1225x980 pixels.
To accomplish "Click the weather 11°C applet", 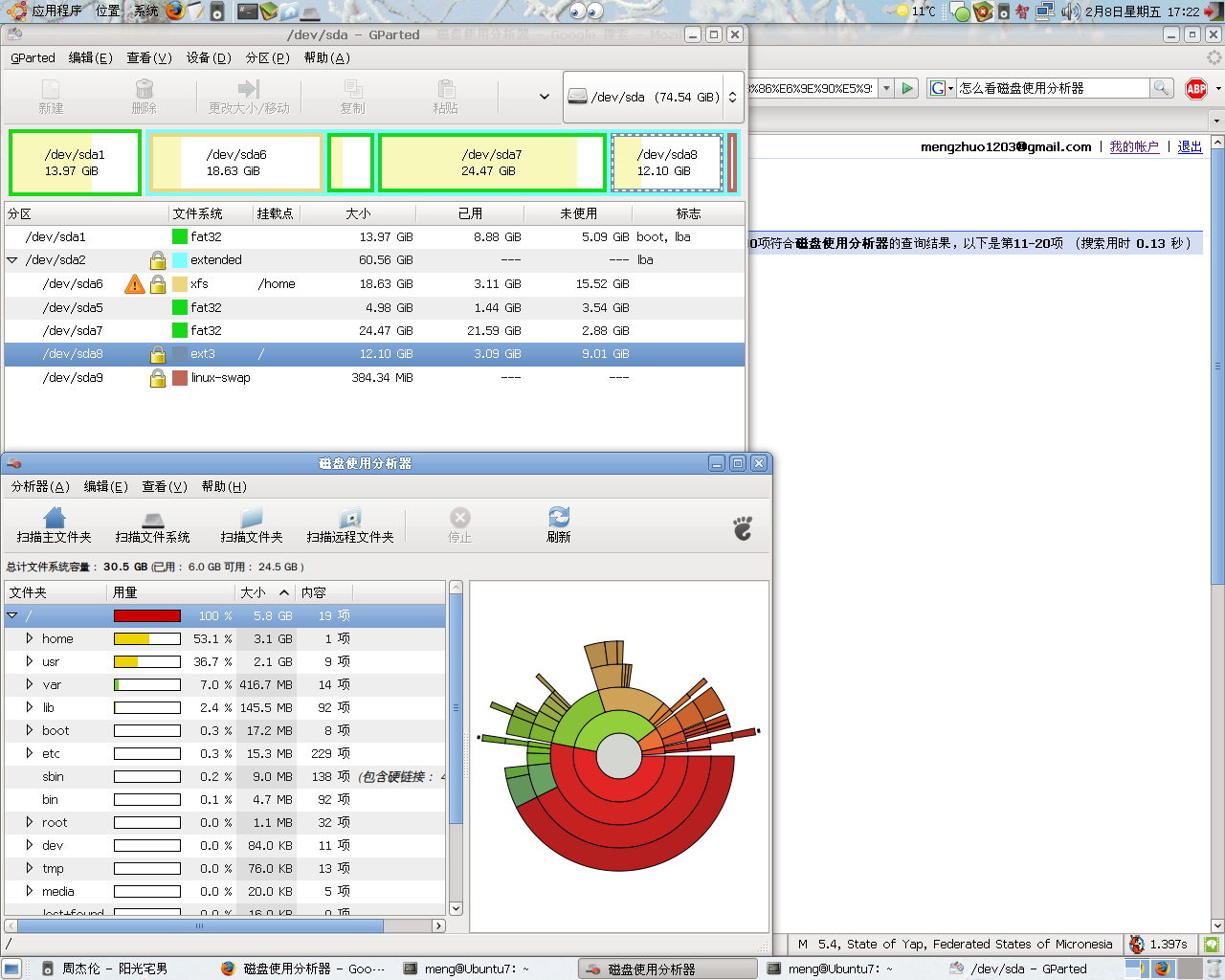I will click(x=915, y=11).
